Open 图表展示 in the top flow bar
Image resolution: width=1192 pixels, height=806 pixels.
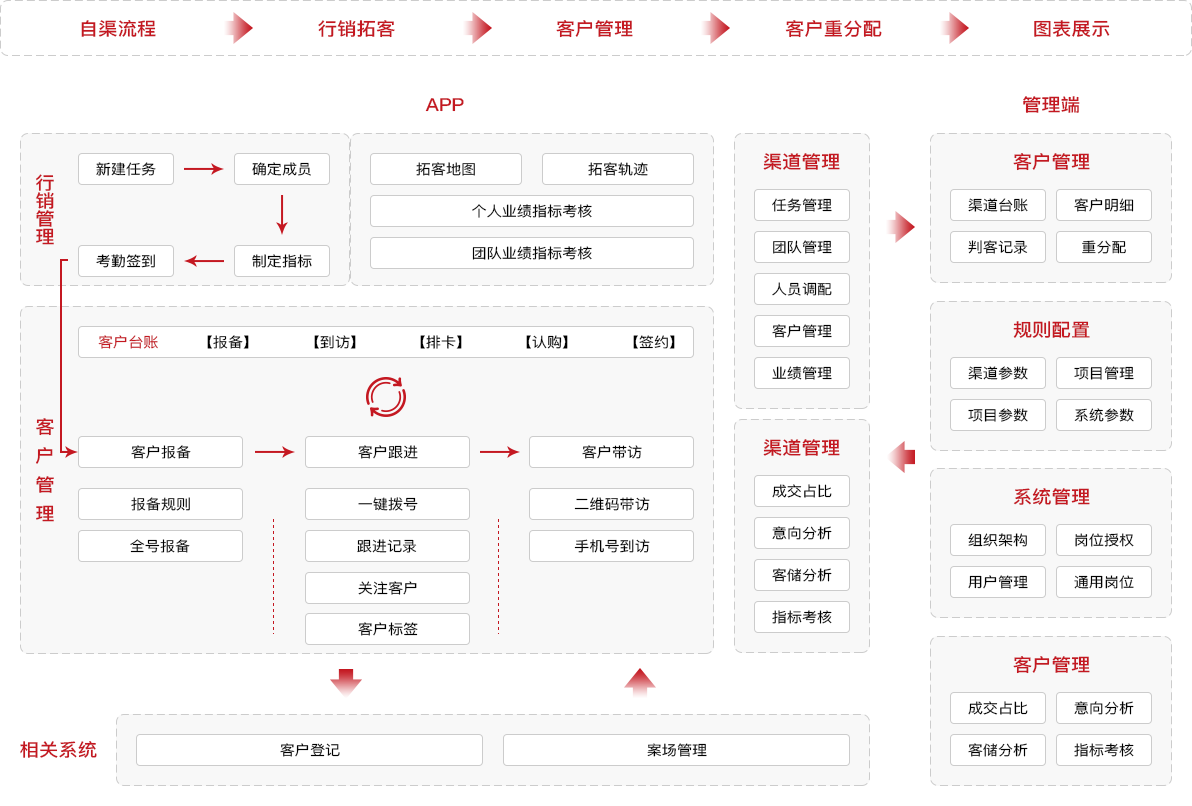pyautogui.click(x=1071, y=29)
